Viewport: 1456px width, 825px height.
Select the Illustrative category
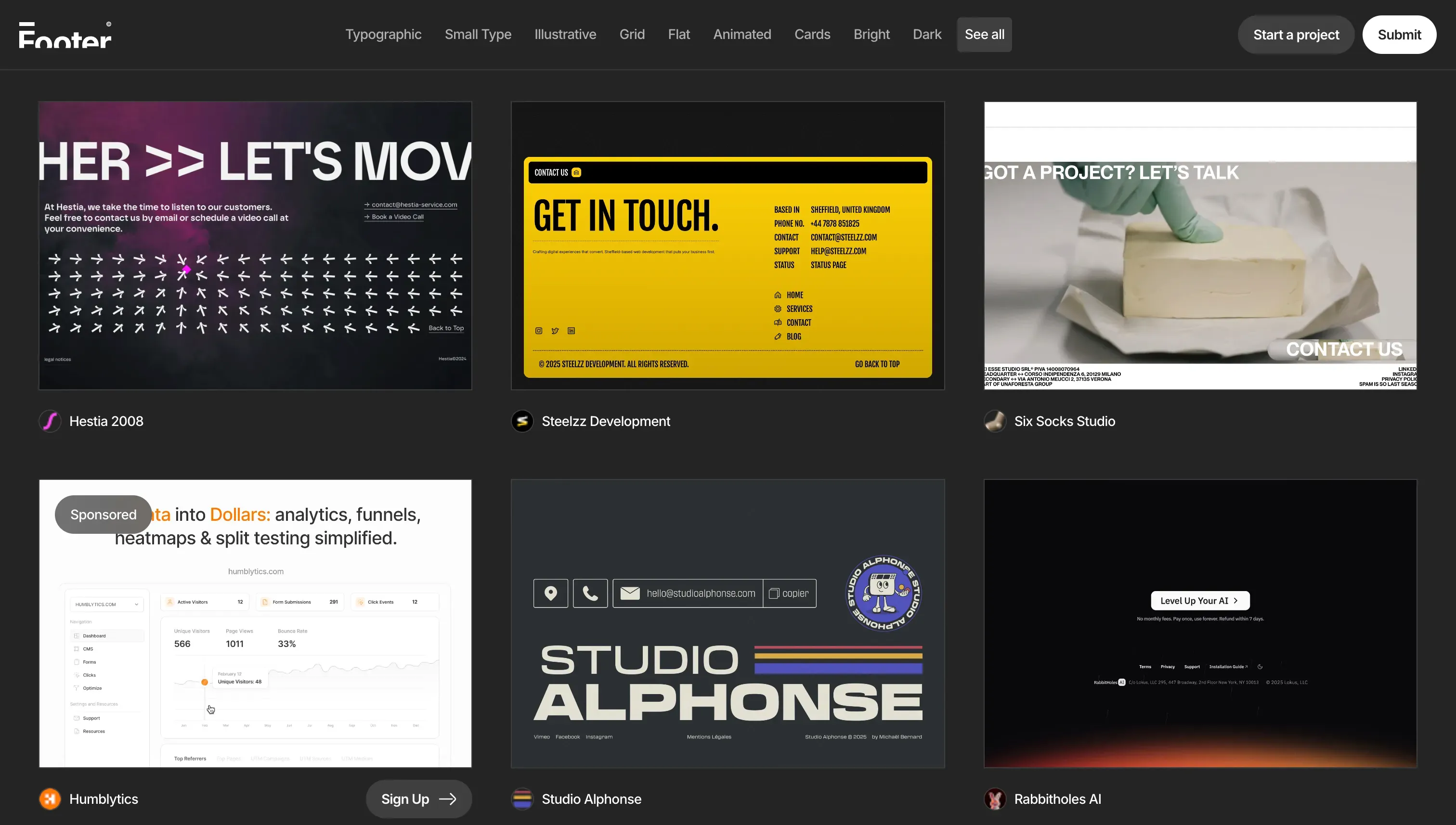tap(565, 35)
